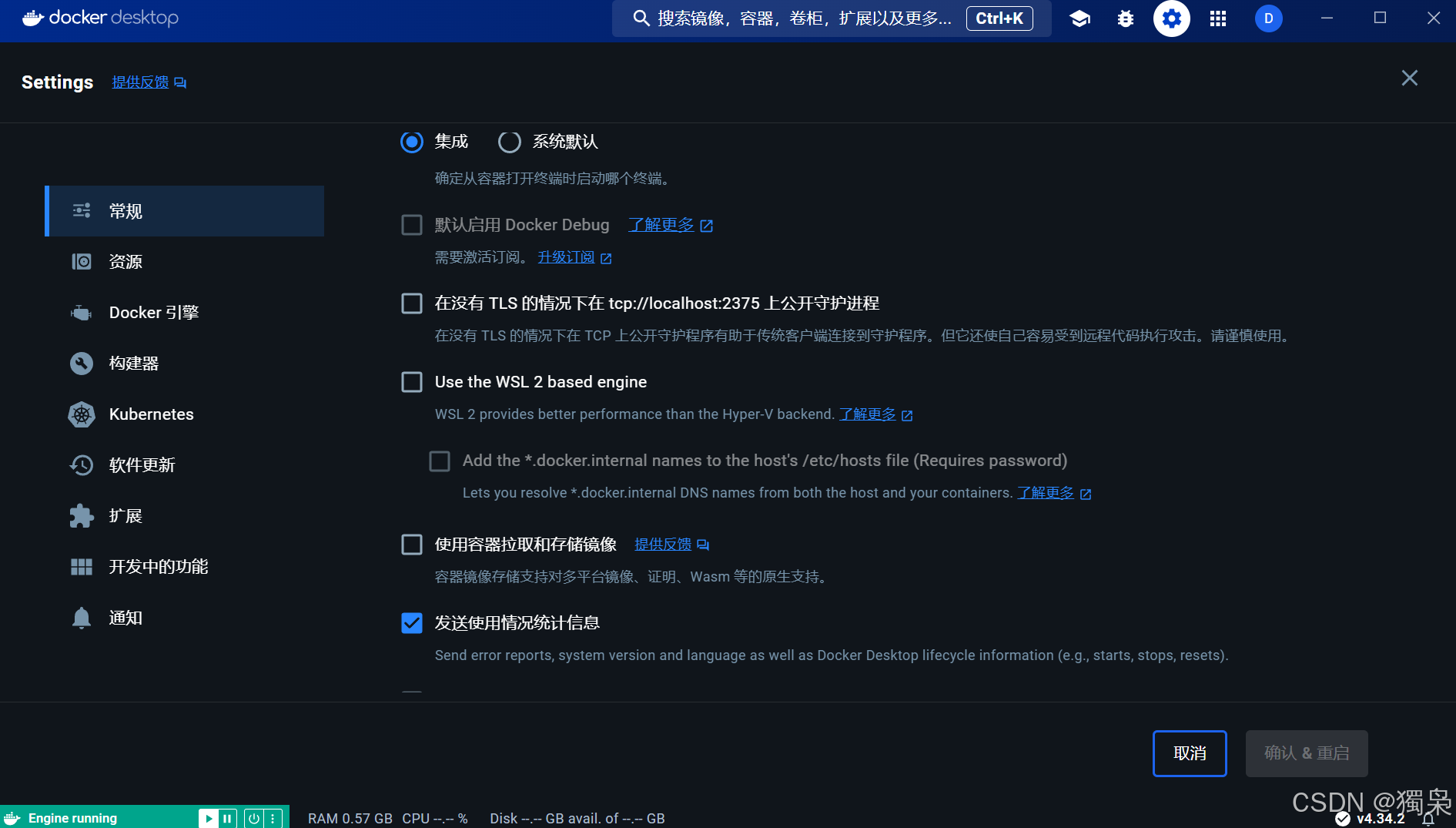Pause the Docker engine from status bar
Screen dimensions: 1456x828
[x=227, y=818]
